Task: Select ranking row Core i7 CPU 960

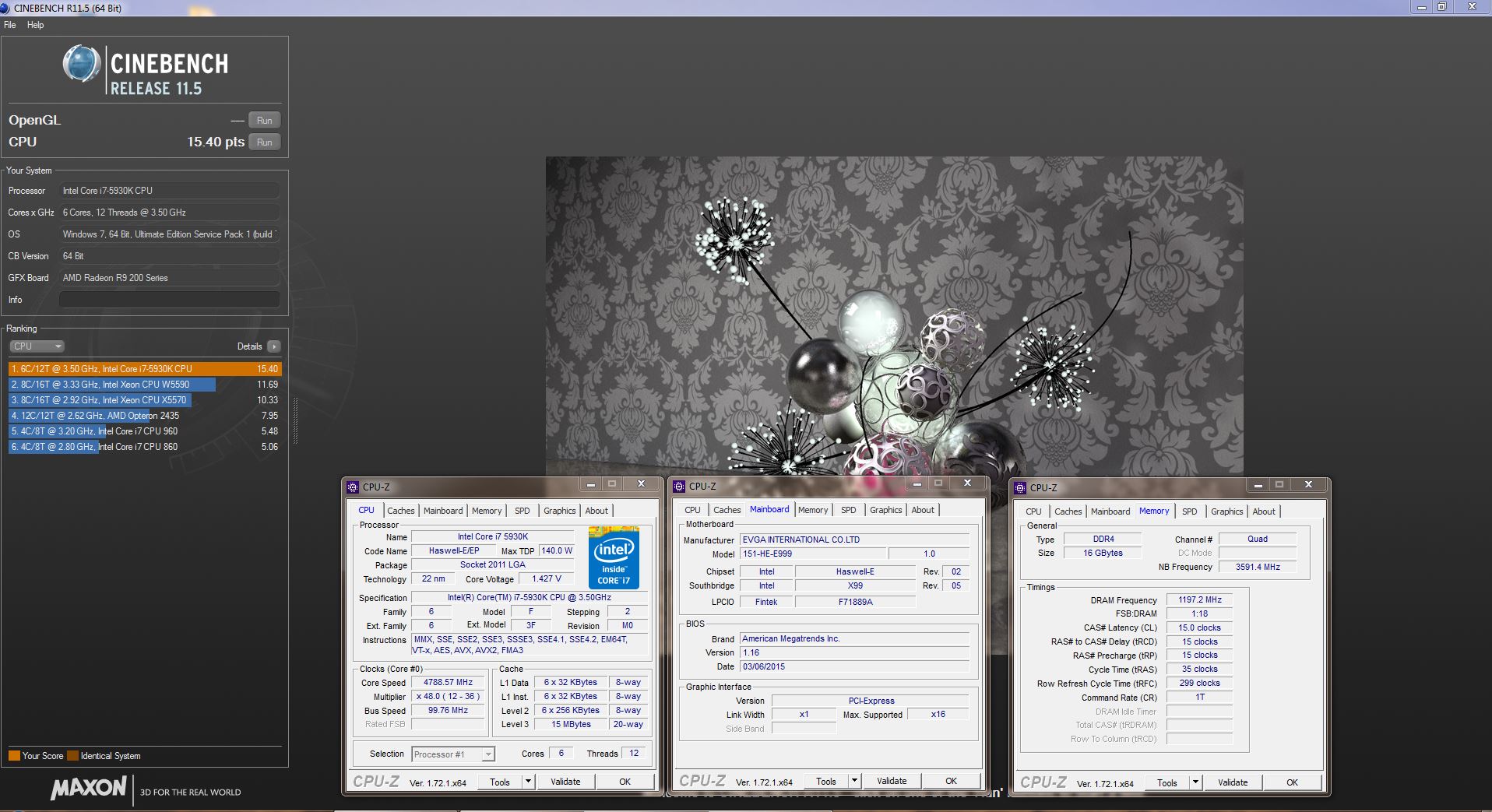Action: [145, 431]
